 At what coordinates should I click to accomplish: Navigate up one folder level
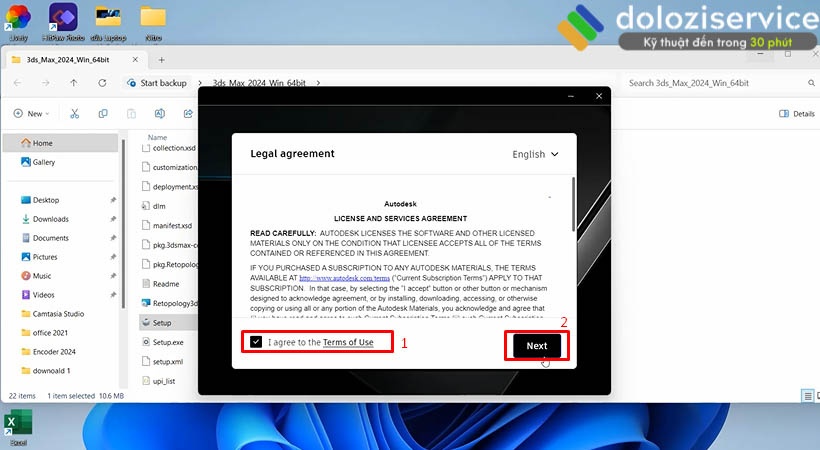coord(74,83)
